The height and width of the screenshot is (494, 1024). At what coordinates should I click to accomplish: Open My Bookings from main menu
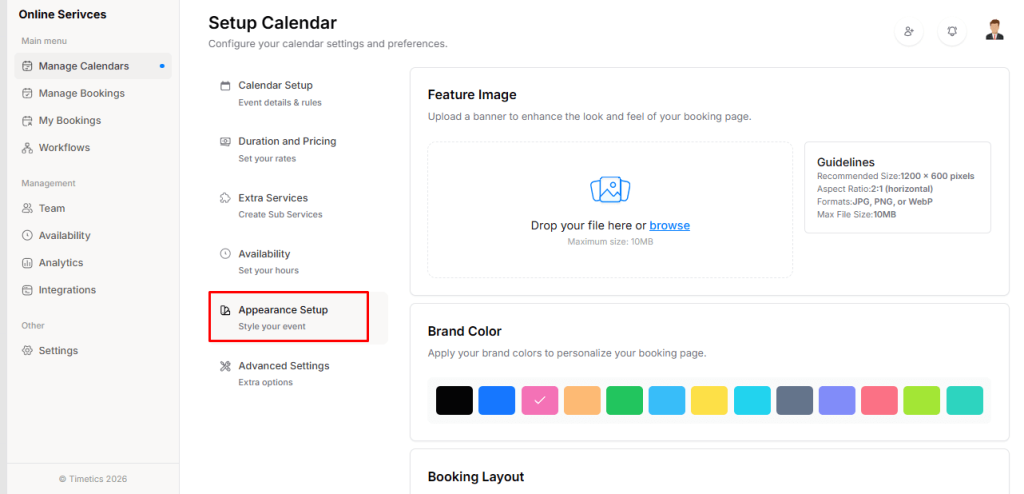[69, 120]
